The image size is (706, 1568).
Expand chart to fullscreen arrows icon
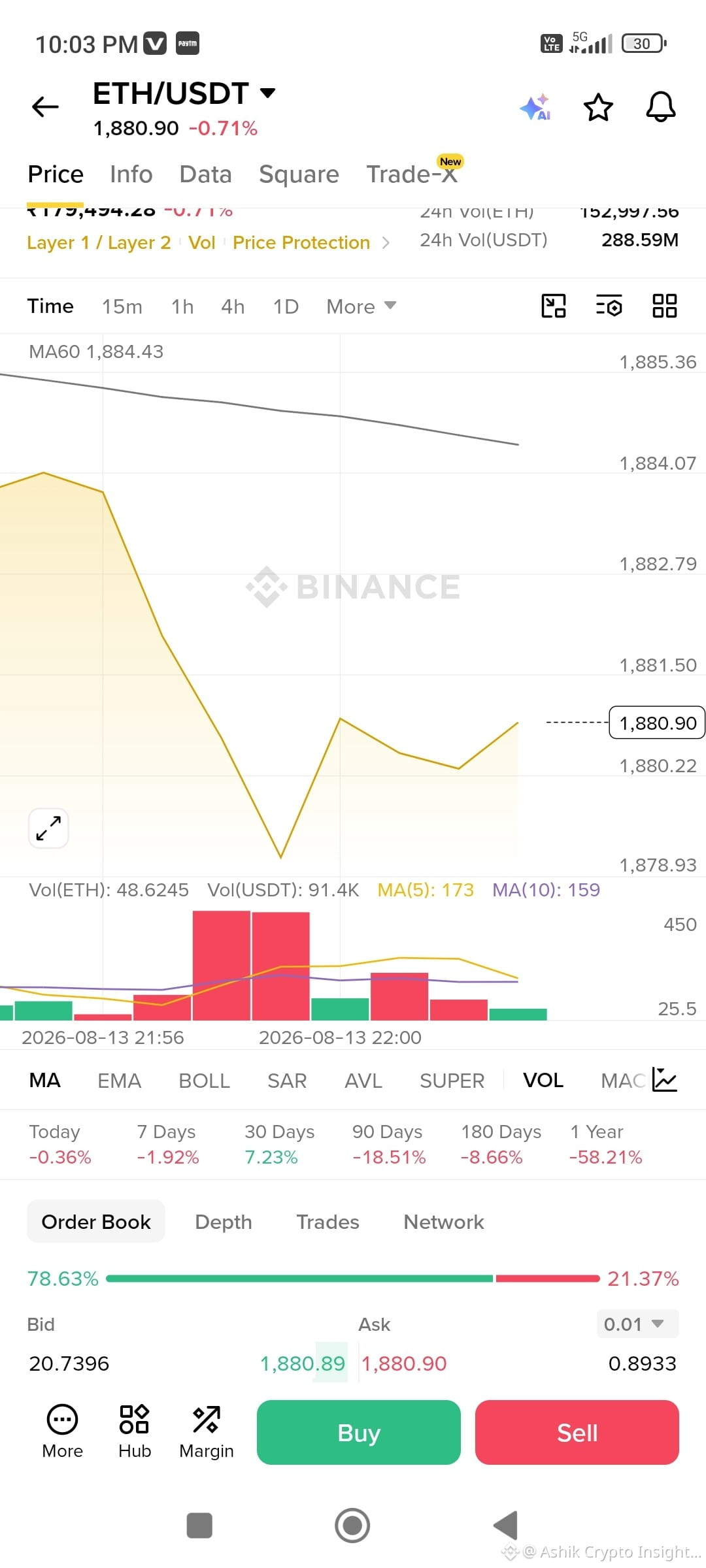48,828
